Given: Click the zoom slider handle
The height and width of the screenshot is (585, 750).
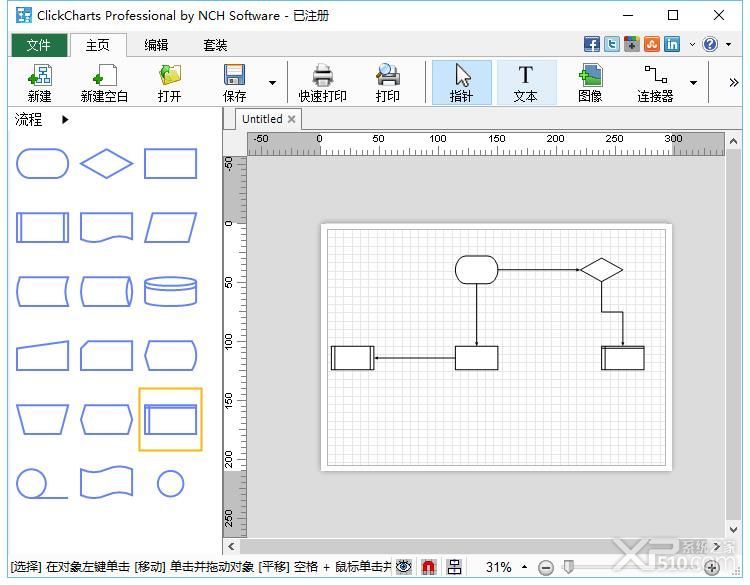Looking at the screenshot, I should (568, 567).
